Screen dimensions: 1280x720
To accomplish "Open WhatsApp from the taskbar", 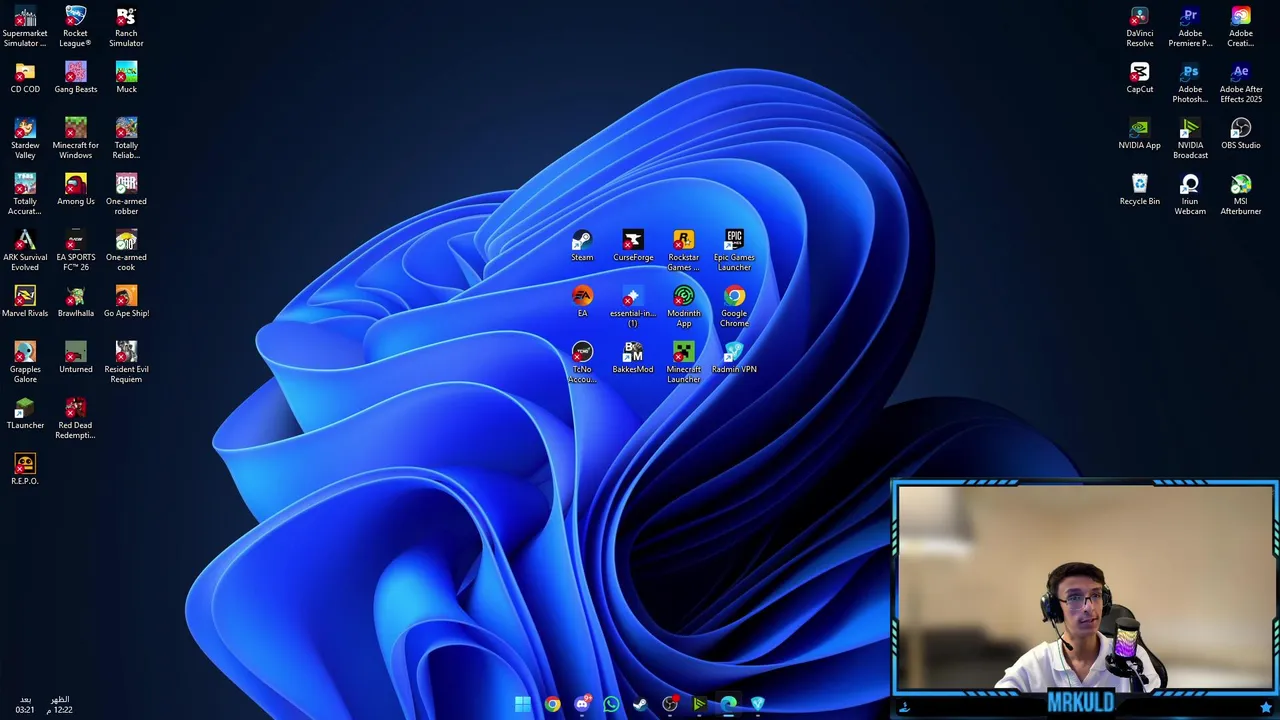I will coord(611,704).
